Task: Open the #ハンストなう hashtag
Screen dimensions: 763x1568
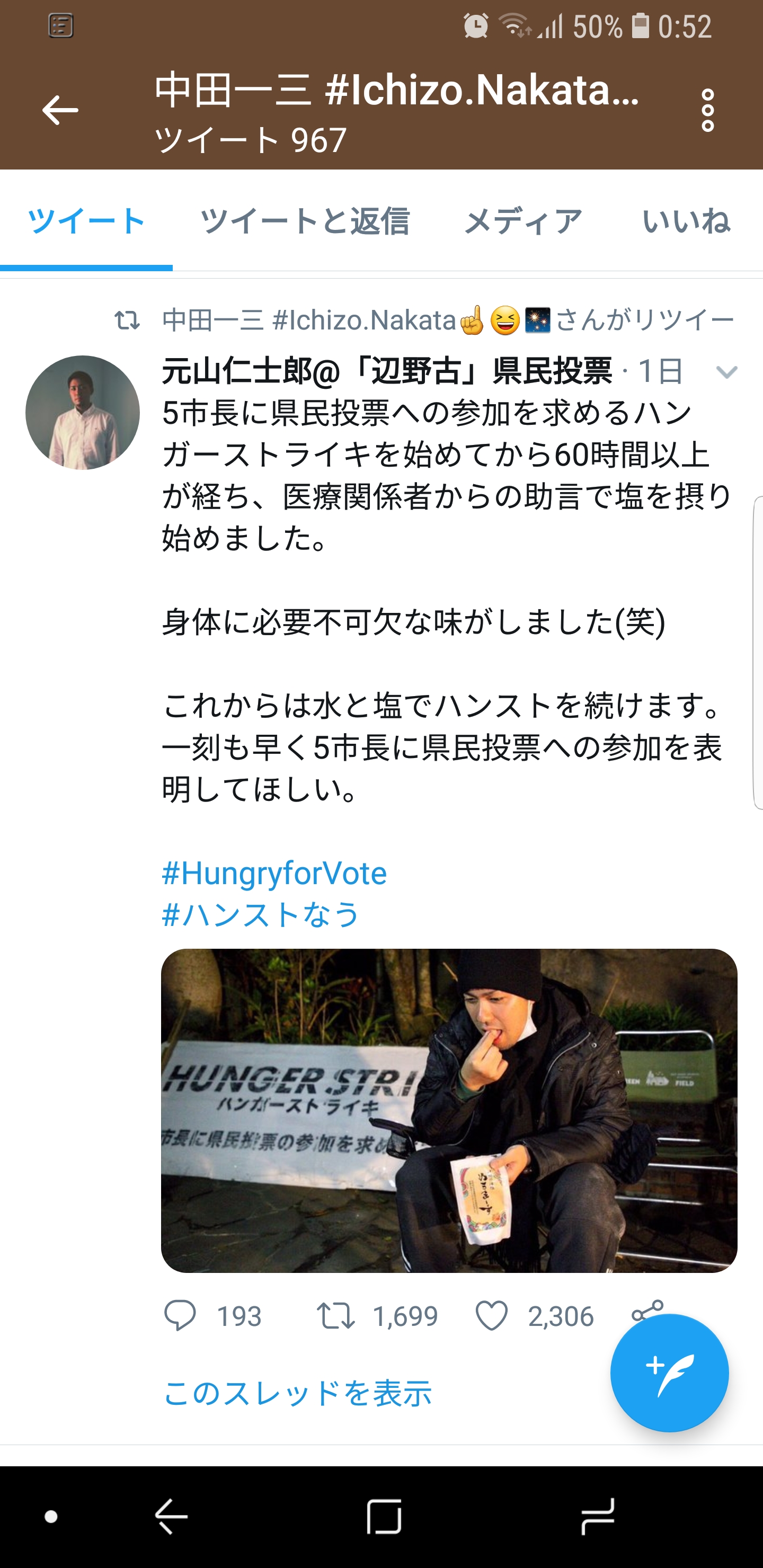Action: pos(261,914)
